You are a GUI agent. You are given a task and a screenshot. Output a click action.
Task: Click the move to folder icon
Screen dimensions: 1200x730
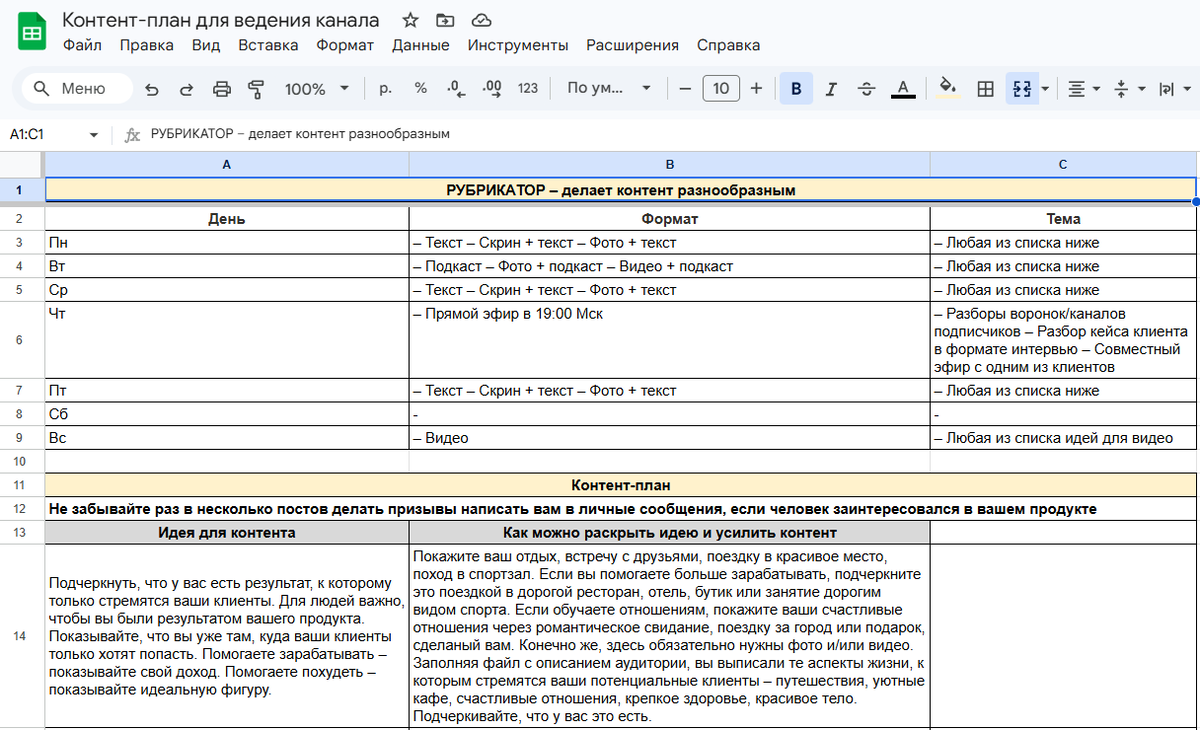click(445, 20)
